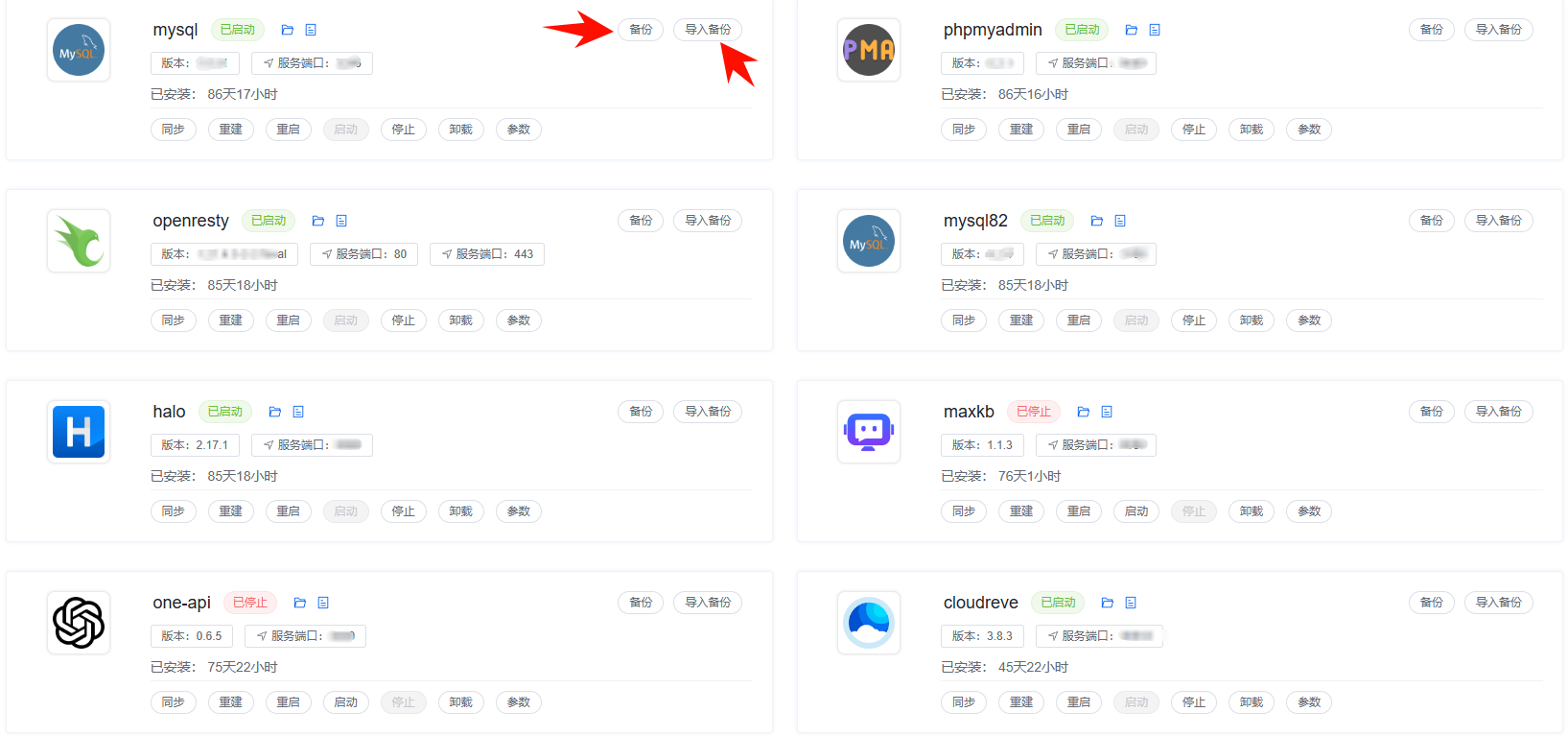Screen dimensions: 1568x736
Task: Open the log document icon next to mysql
Action: (311, 30)
